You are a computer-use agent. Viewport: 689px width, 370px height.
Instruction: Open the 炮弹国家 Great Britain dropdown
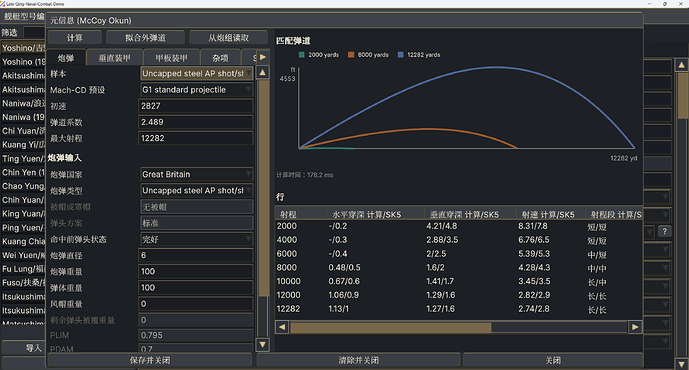pos(196,174)
